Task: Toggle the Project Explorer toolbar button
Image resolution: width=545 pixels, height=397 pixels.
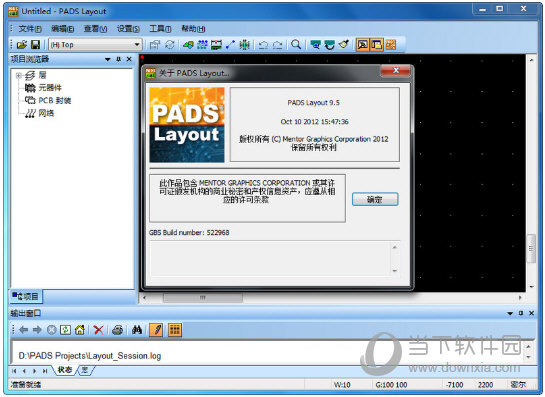Action: [x=376, y=44]
